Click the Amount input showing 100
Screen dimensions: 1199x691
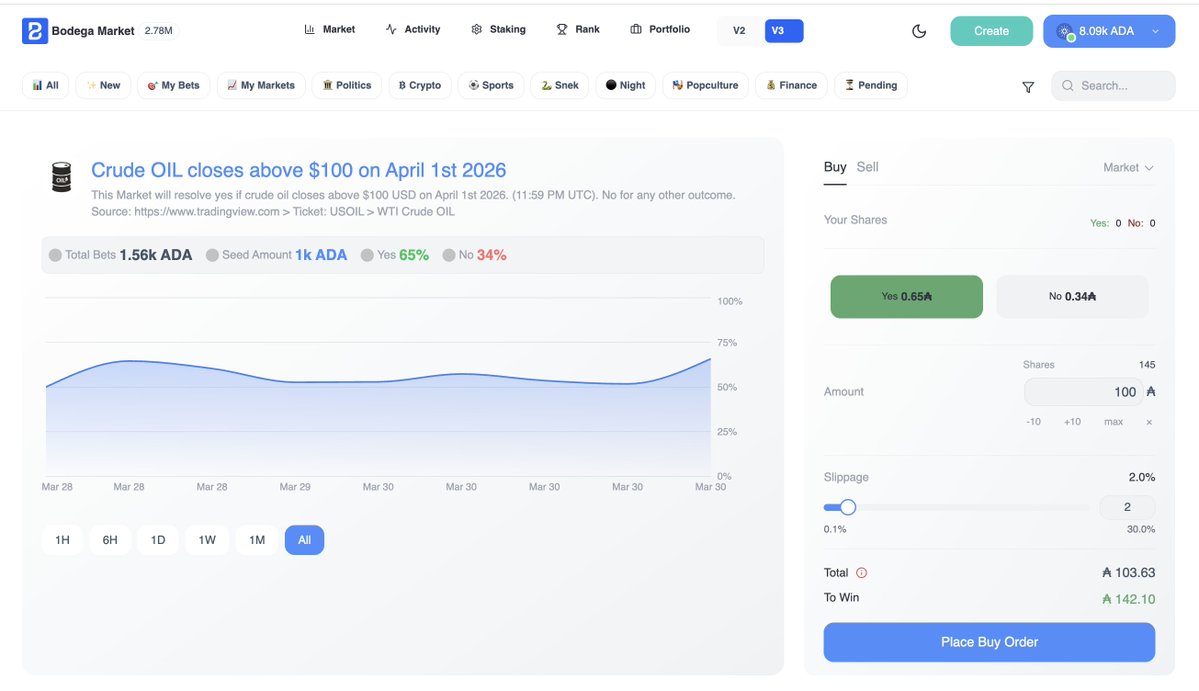(1084, 392)
